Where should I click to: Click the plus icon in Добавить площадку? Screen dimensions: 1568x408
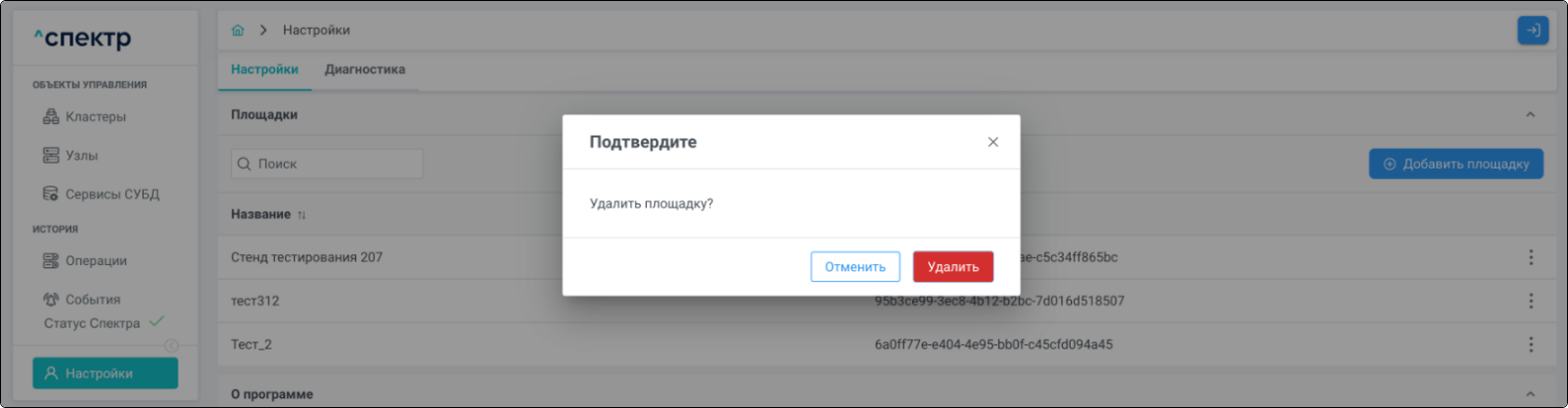(1389, 164)
